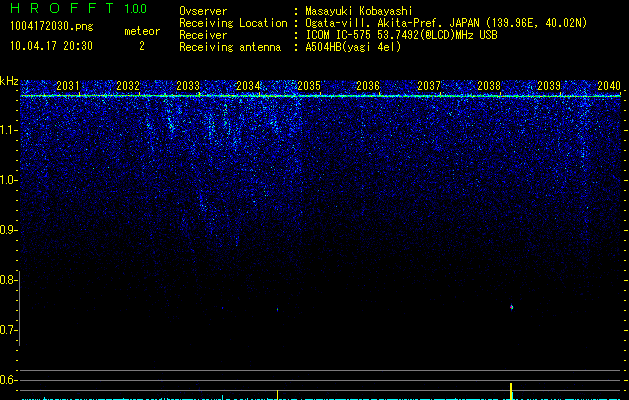Click time marker 2032
Image resolution: width=629 pixels, height=400 pixels.
[x=128, y=86]
